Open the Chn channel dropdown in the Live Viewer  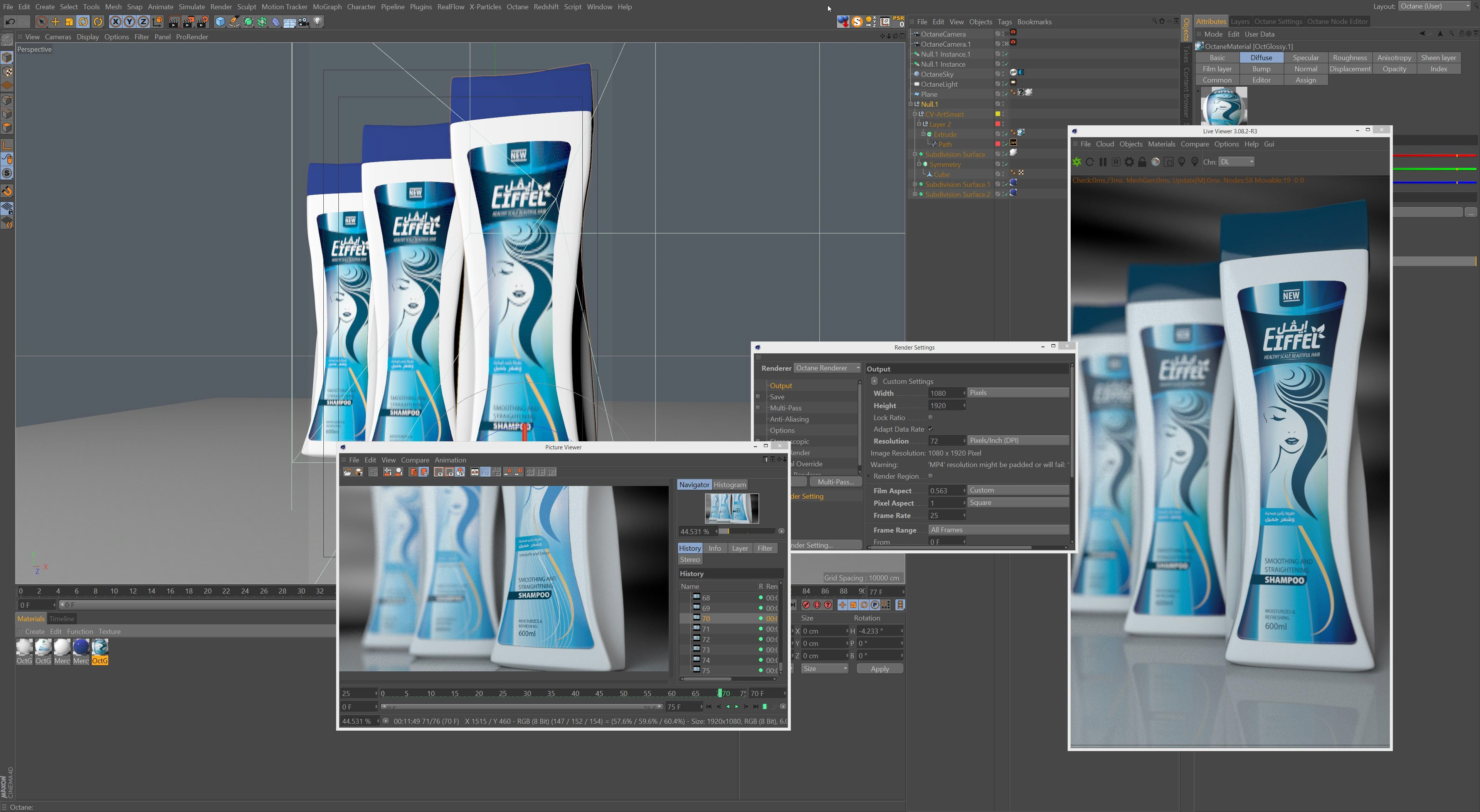1236,162
